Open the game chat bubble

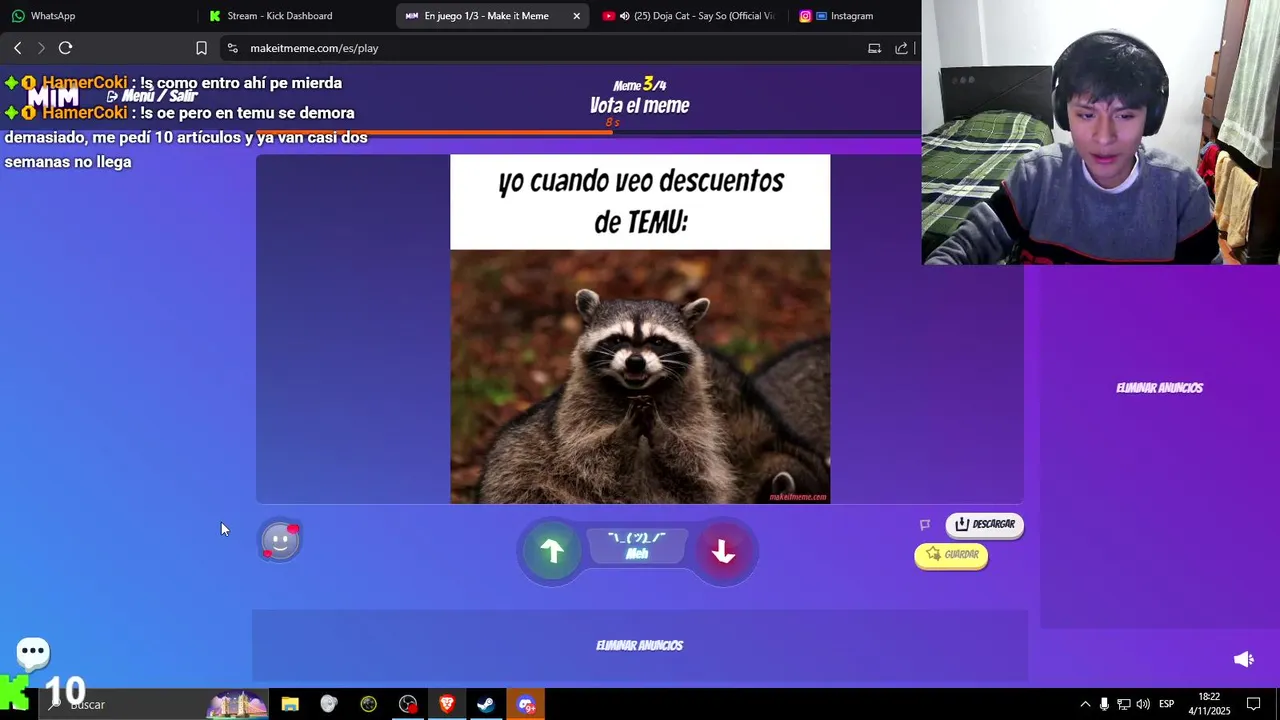coord(33,653)
